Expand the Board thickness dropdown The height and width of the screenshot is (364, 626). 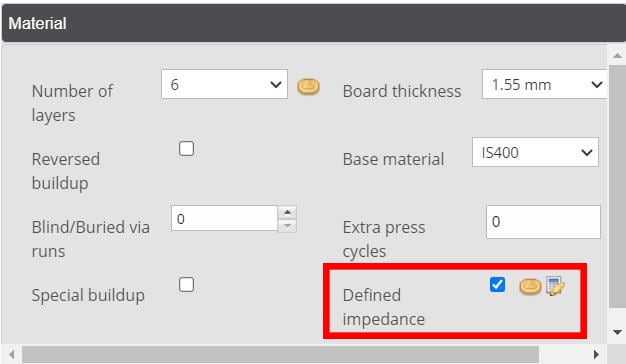coord(545,84)
